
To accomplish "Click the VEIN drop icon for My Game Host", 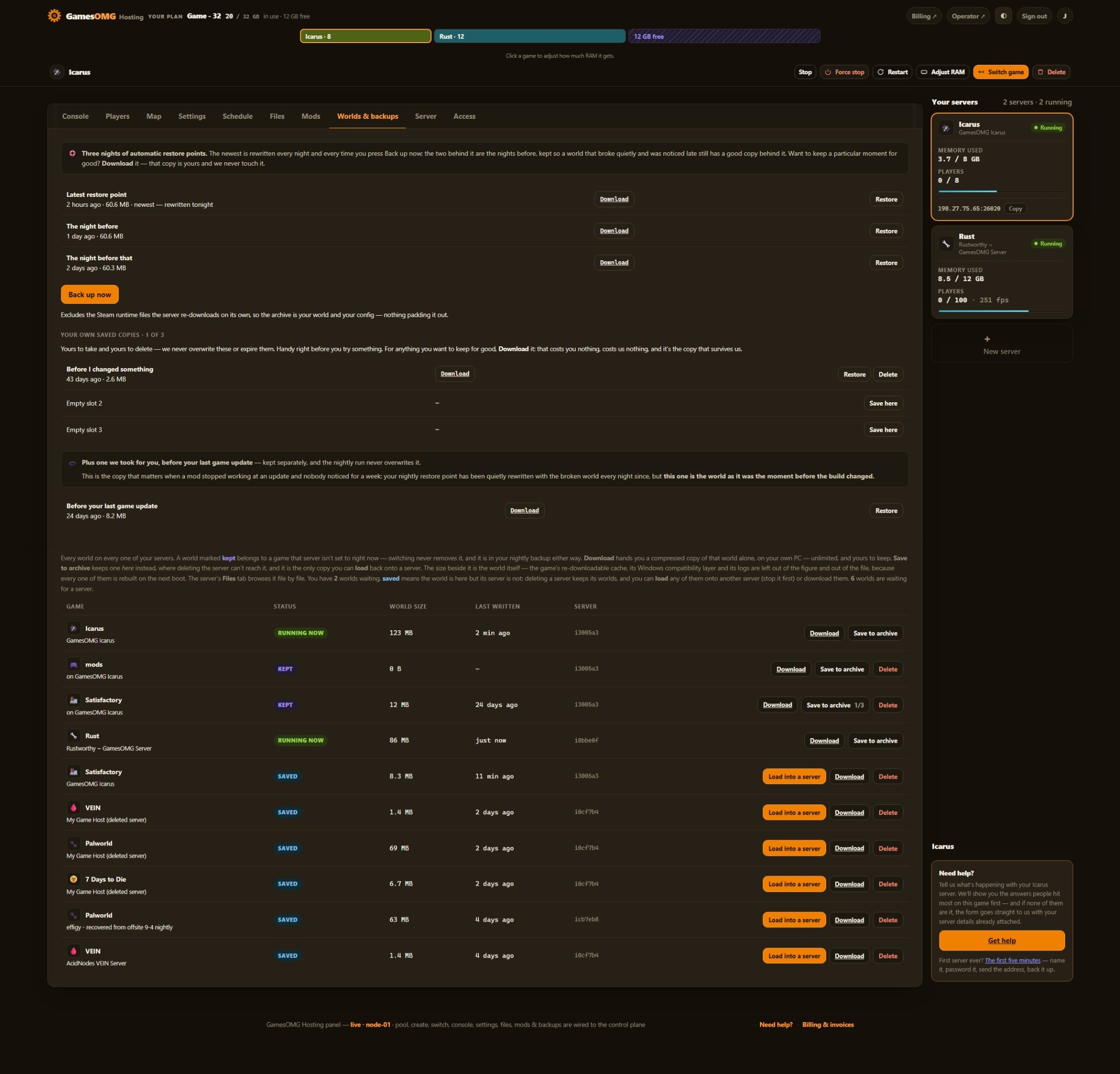I will click(x=73, y=808).
